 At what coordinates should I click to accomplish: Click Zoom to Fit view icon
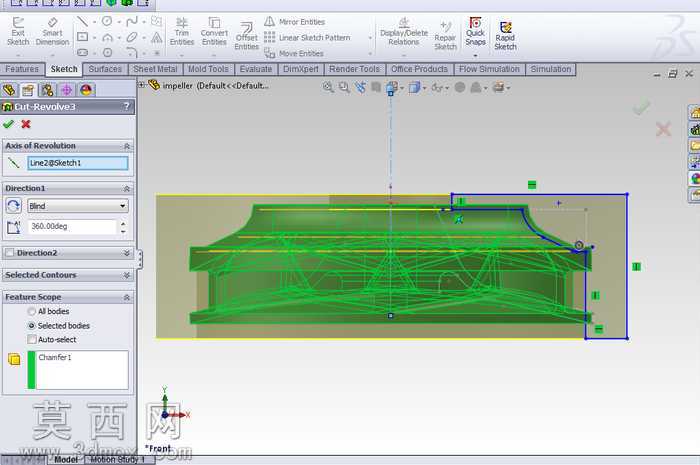(328, 87)
